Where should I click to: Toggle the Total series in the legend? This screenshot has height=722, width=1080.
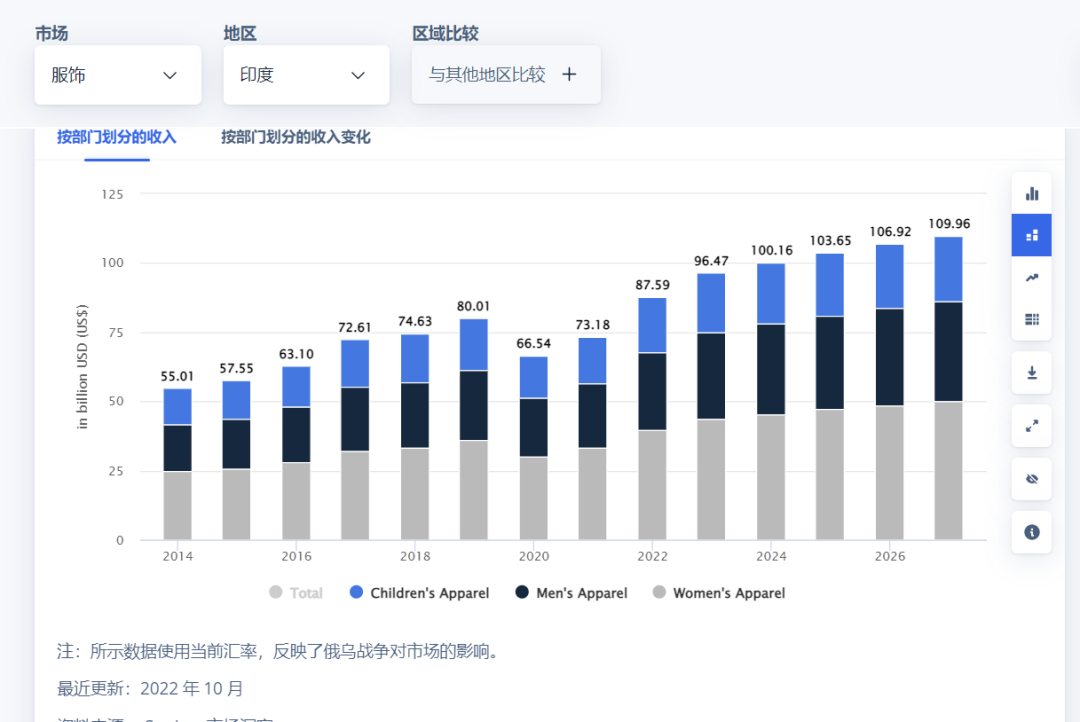[296, 592]
